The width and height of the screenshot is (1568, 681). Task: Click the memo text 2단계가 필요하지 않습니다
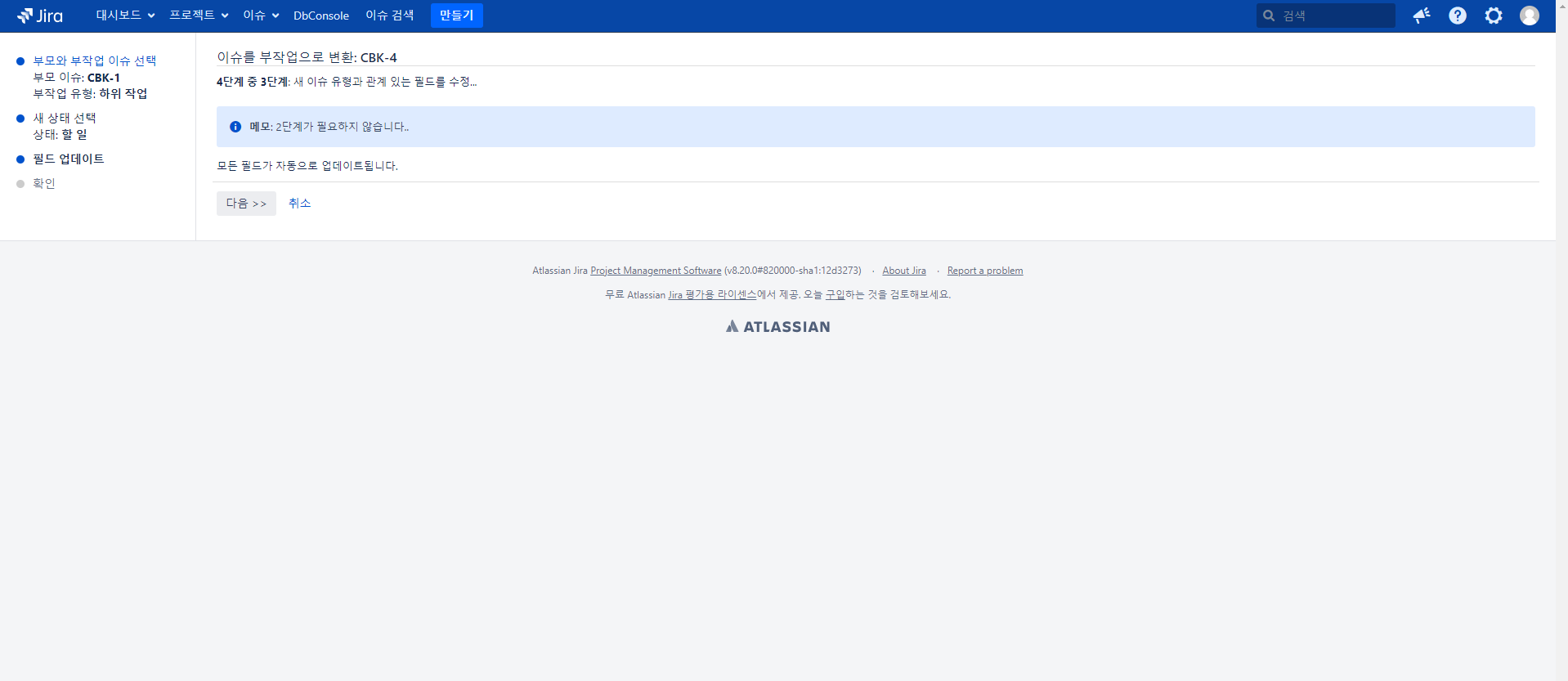point(342,127)
